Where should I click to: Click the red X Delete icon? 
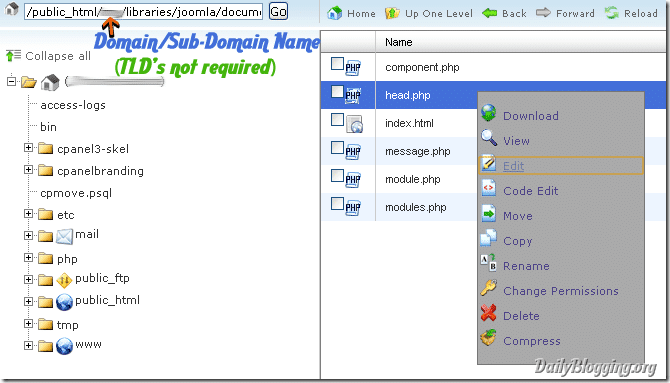tap(488, 313)
